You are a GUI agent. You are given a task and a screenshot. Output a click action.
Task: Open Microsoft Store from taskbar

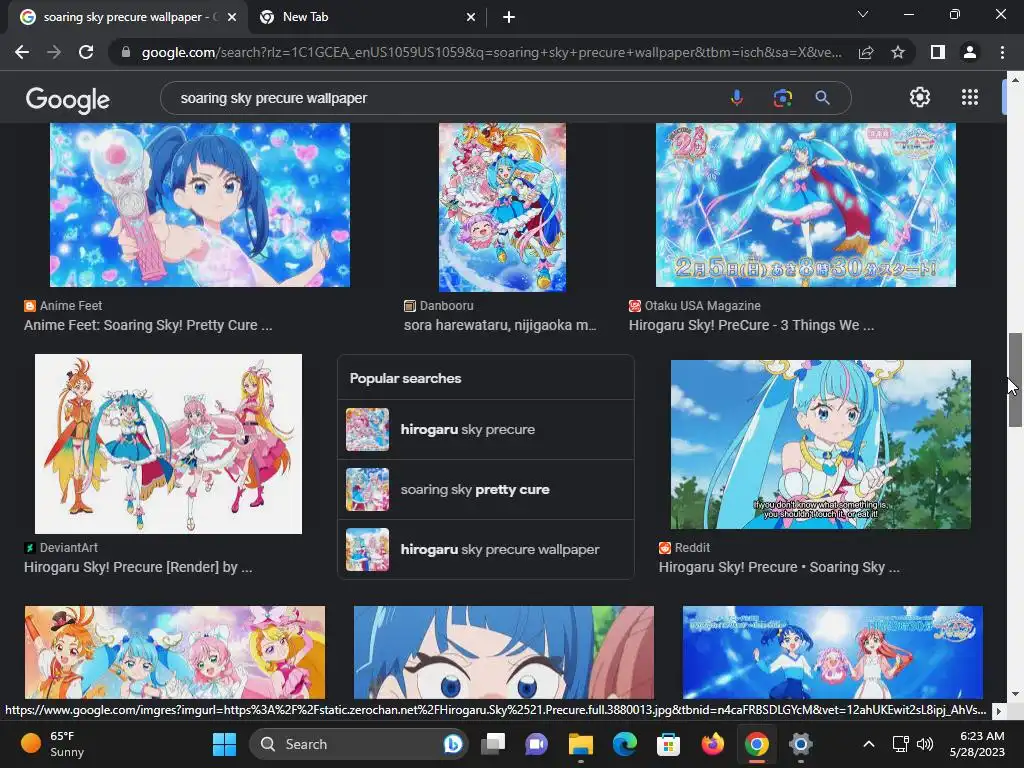tap(668, 744)
